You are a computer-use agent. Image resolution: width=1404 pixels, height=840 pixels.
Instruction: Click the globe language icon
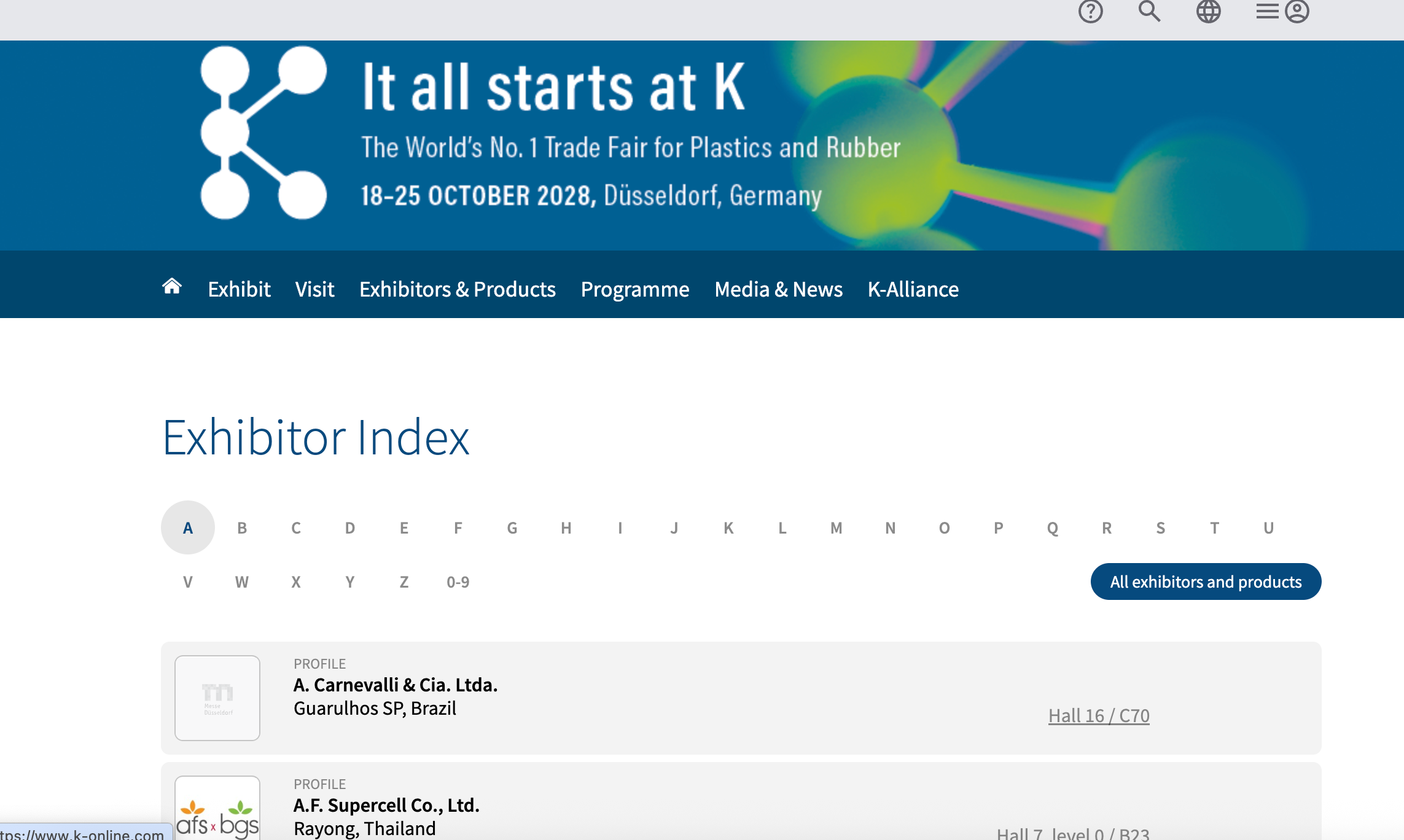click(1208, 11)
